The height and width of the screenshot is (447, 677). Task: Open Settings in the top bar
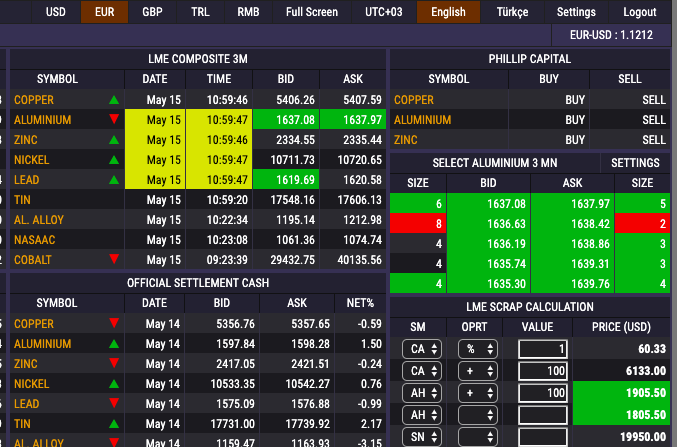pos(576,12)
